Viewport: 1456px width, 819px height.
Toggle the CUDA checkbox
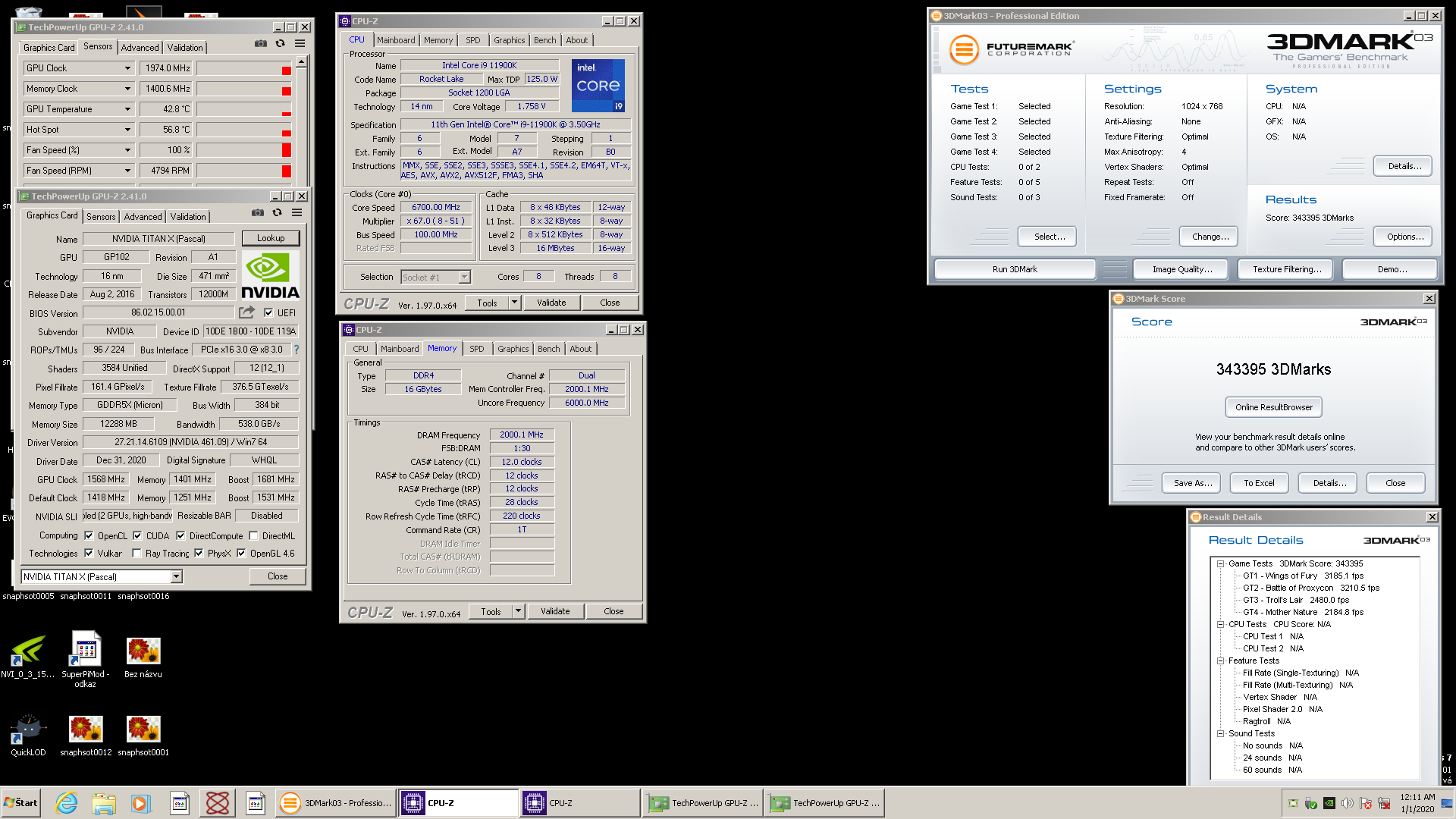137,535
